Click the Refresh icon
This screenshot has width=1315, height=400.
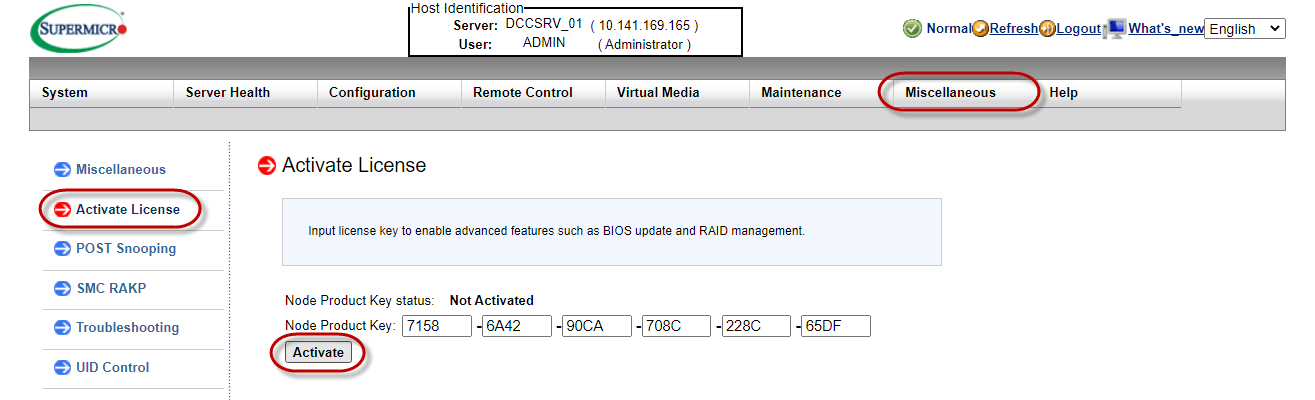[x=981, y=29]
